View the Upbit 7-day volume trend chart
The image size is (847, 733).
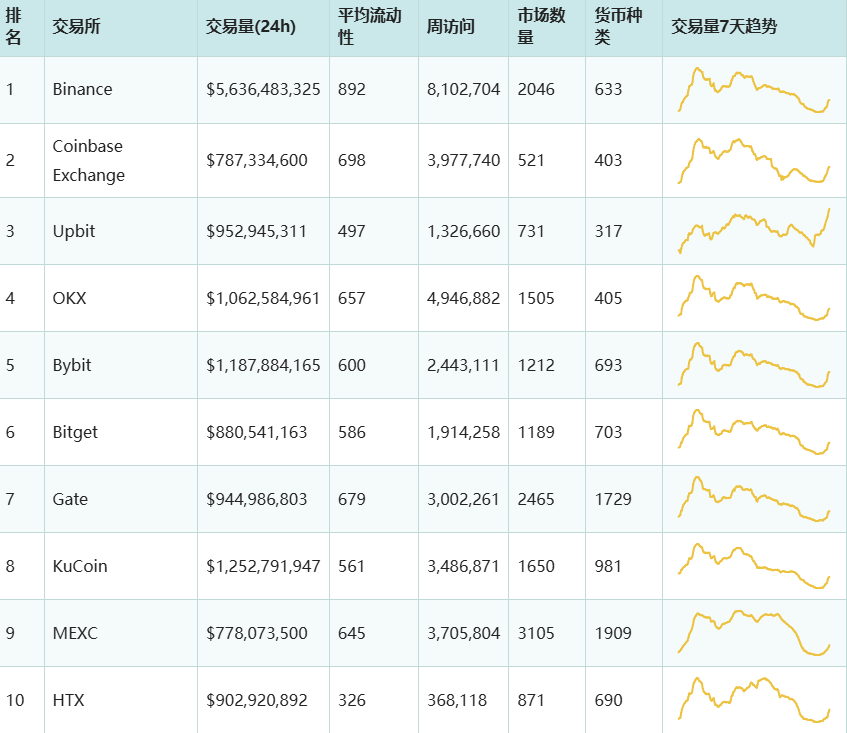tap(754, 231)
